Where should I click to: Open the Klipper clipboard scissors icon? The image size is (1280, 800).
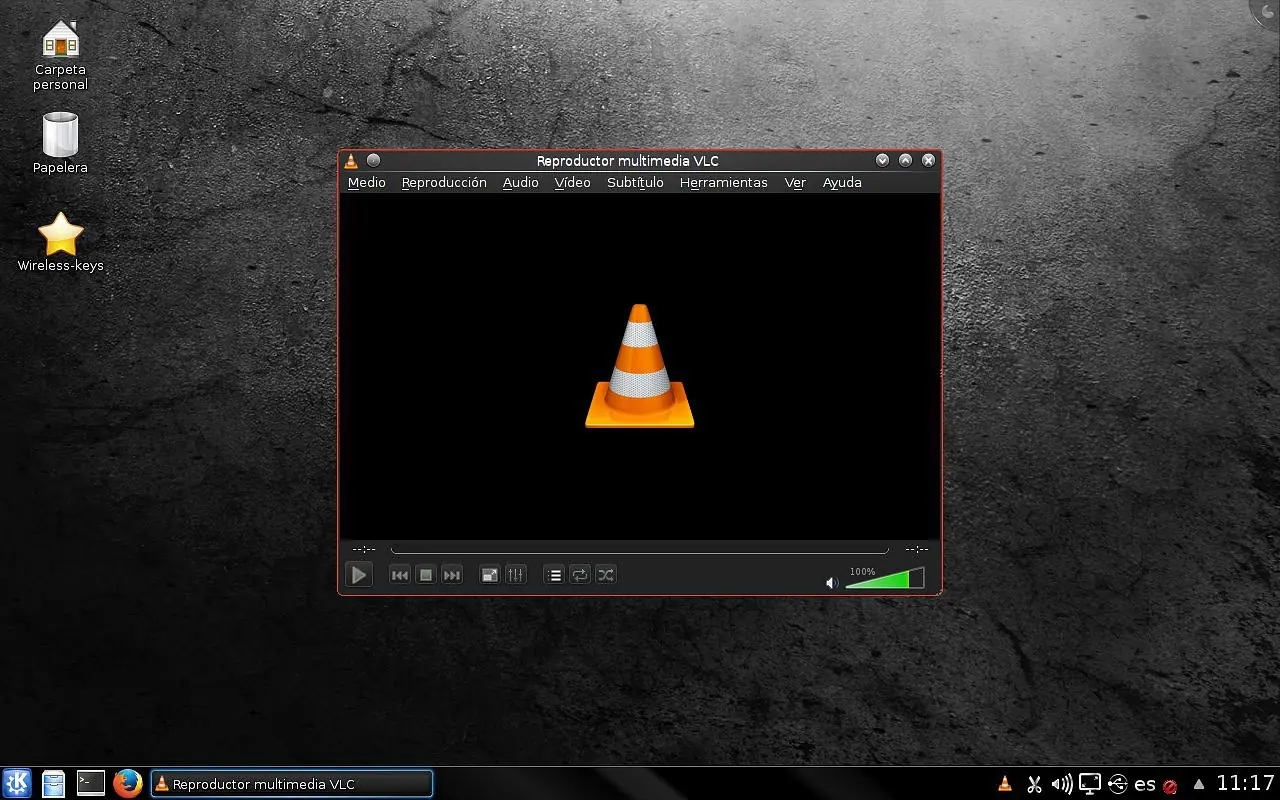[x=1034, y=784]
